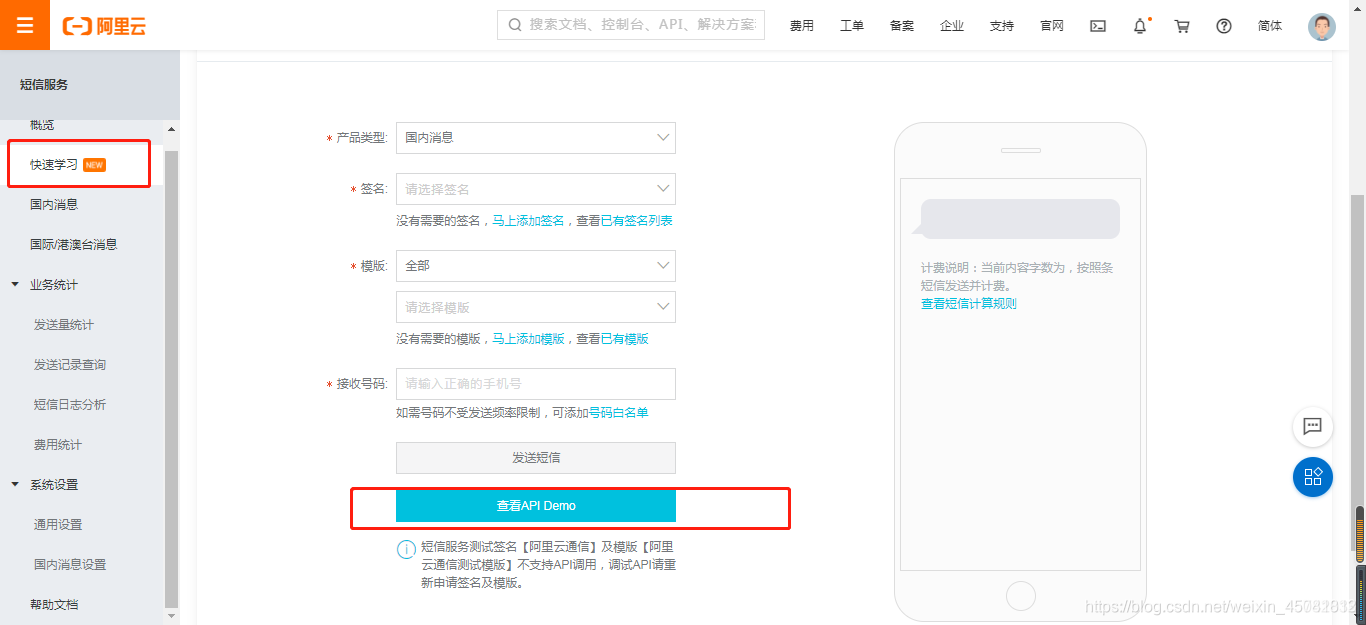Image resolution: width=1366 pixels, height=625 pixels.
Task: Click the info icon beside test signature note
Action: pyautogui.click(x=406, y=549)
